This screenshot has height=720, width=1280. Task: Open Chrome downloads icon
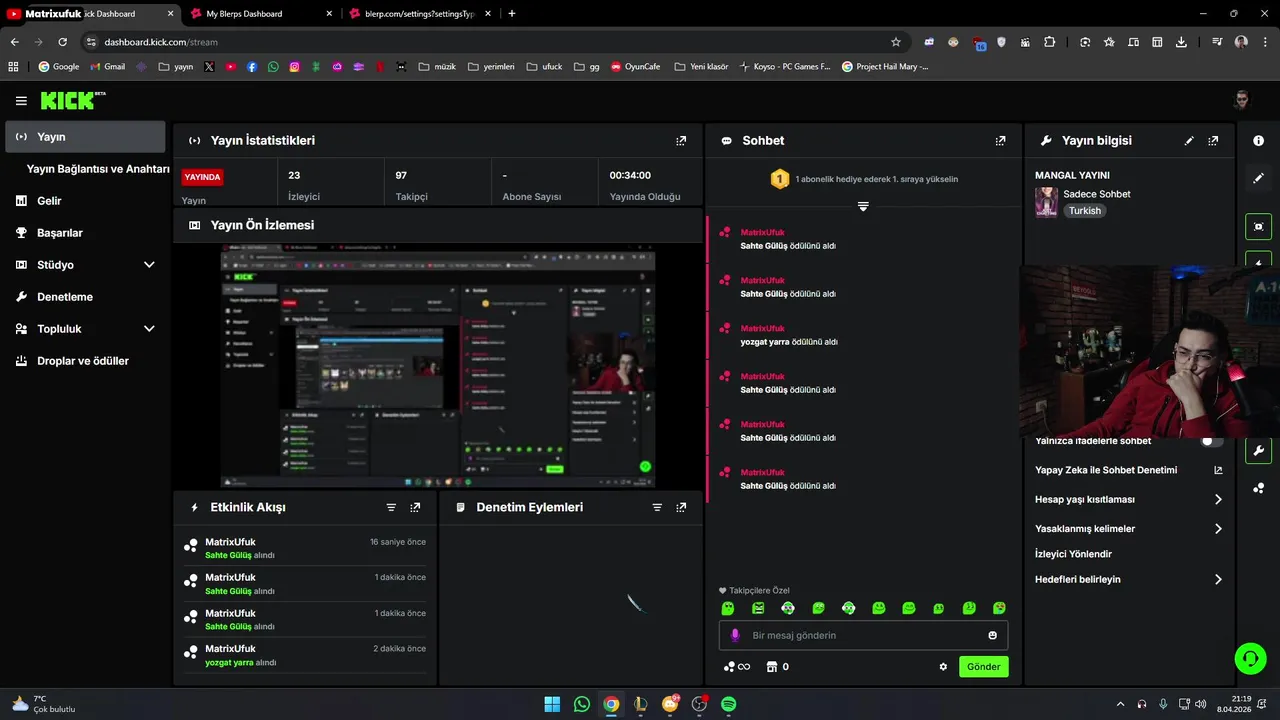point(1181,42)
